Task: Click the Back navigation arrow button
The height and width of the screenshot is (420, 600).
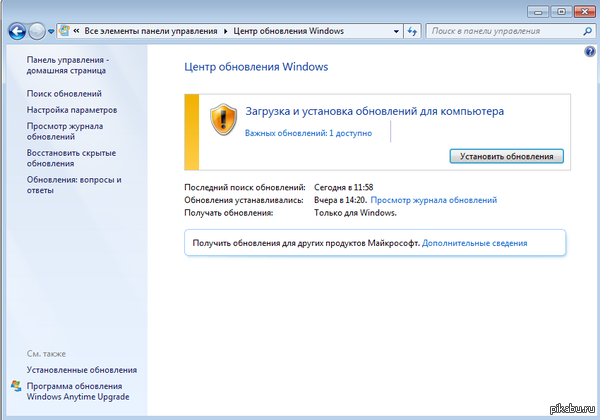Action: point(17,32)
